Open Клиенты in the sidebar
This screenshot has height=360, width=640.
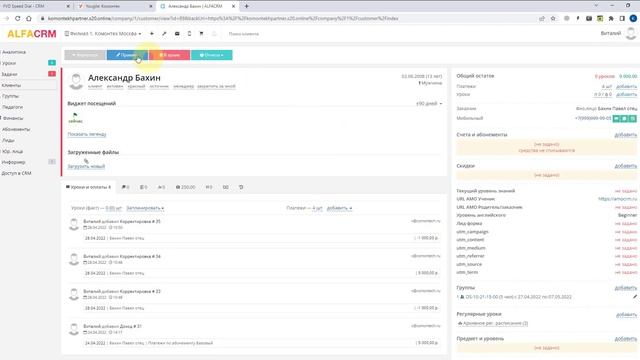pos(11,85)
